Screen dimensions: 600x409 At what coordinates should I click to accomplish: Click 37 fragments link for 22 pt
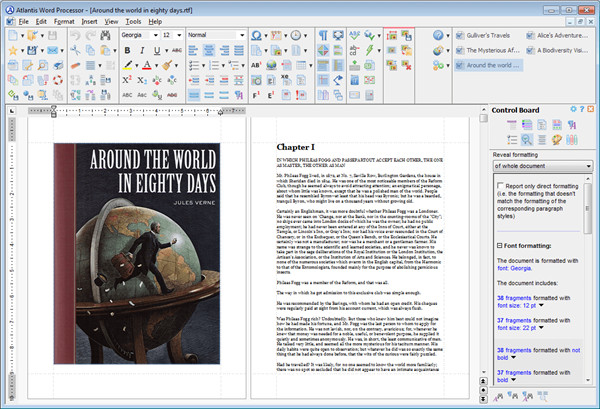pos(514,321)
